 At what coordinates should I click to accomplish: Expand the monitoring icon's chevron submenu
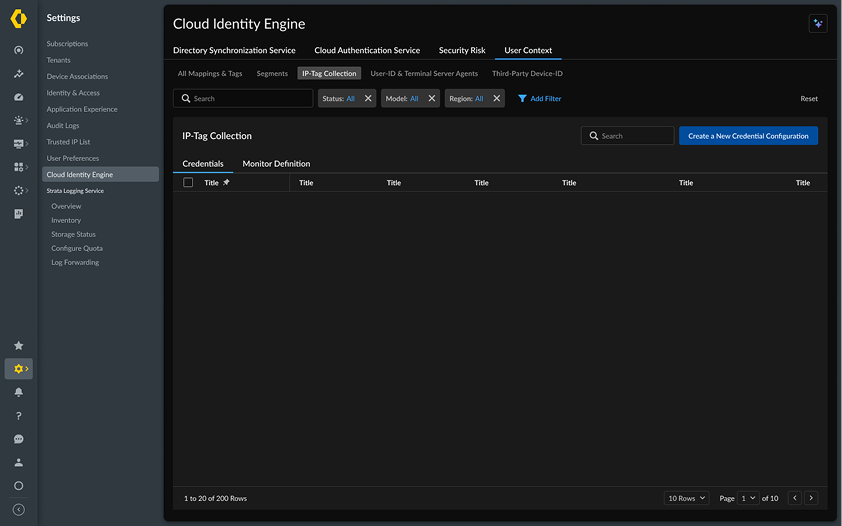tap(27, 144)
